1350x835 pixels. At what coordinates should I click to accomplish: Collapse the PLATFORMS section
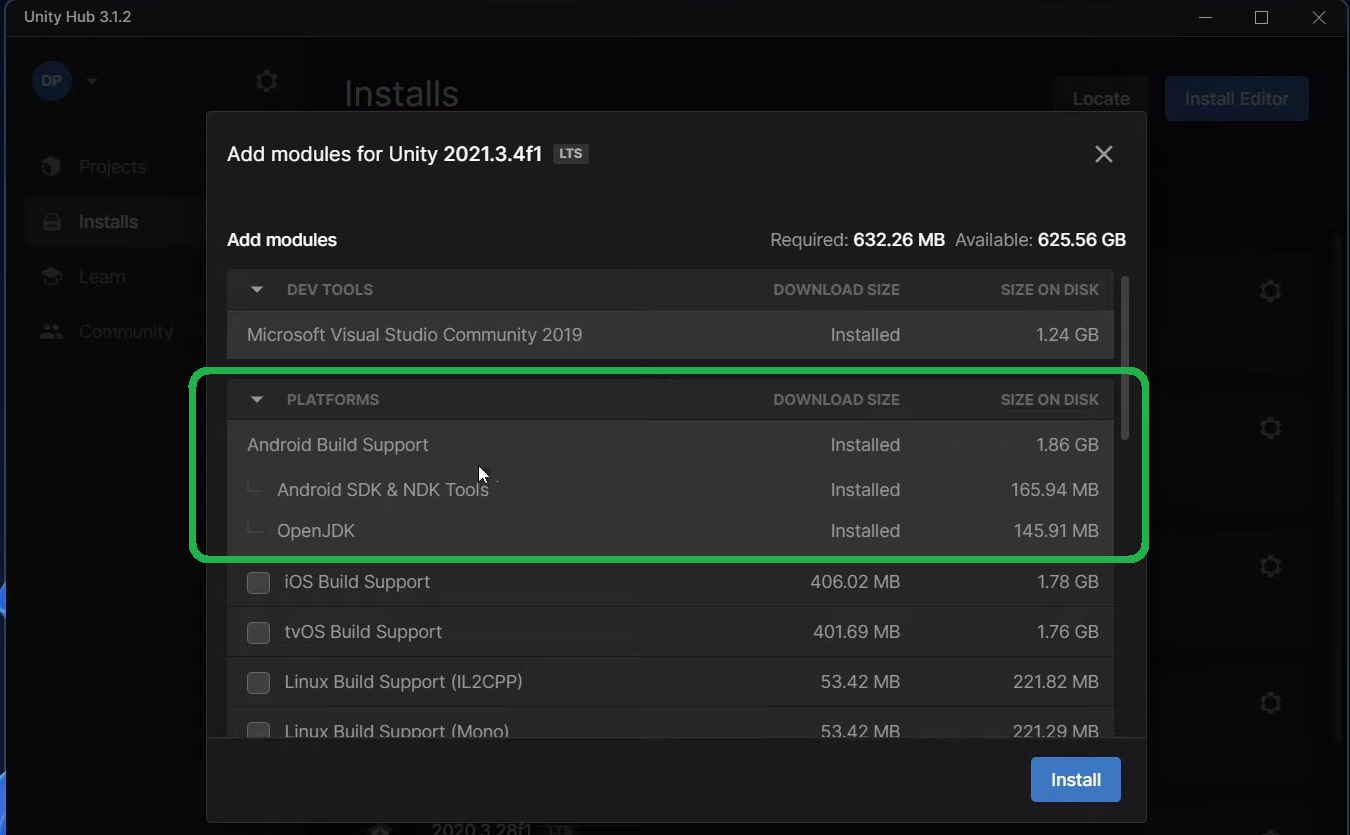[257, 400]
